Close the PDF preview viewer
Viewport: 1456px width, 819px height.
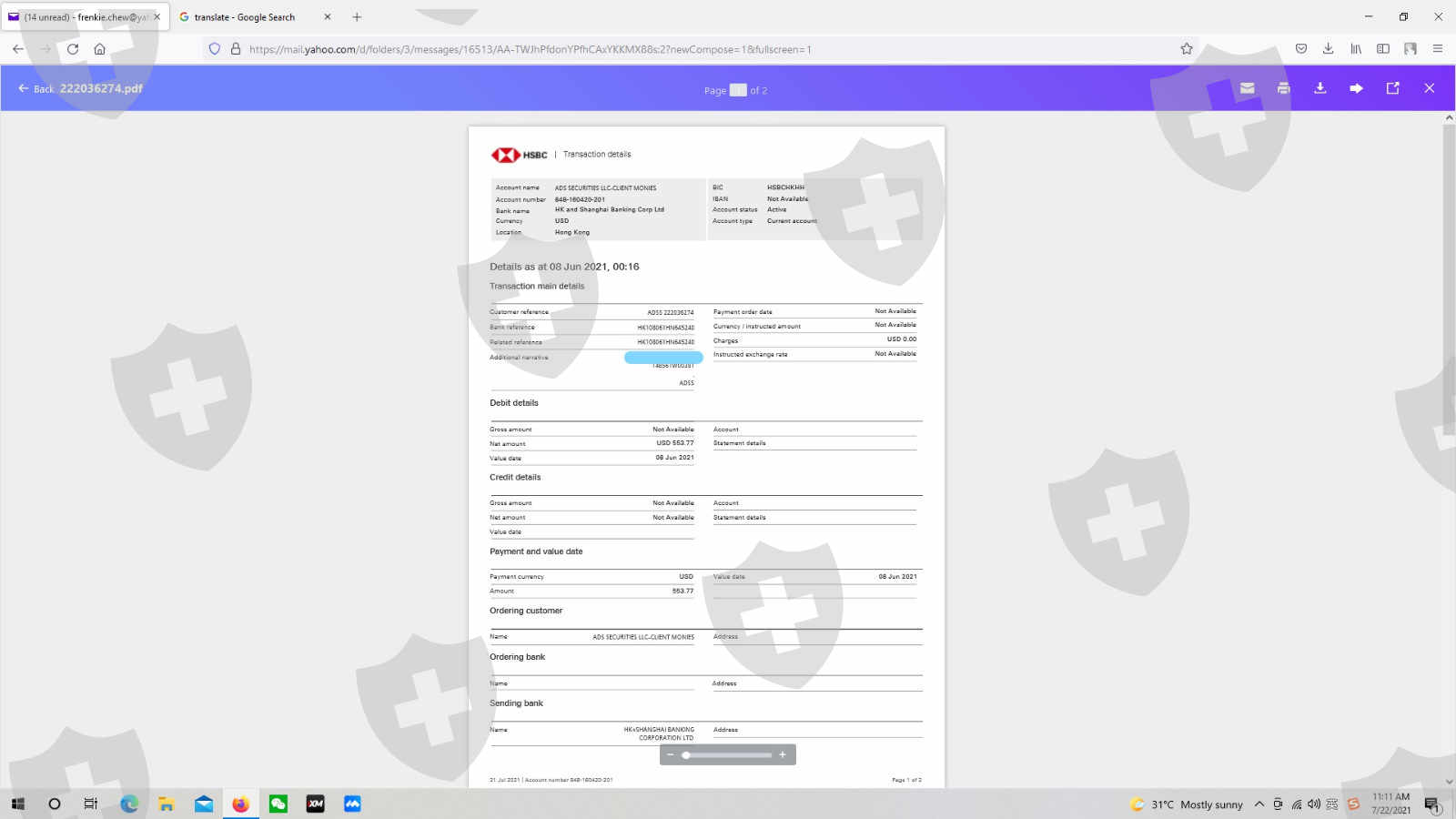tap(1429, 88)
